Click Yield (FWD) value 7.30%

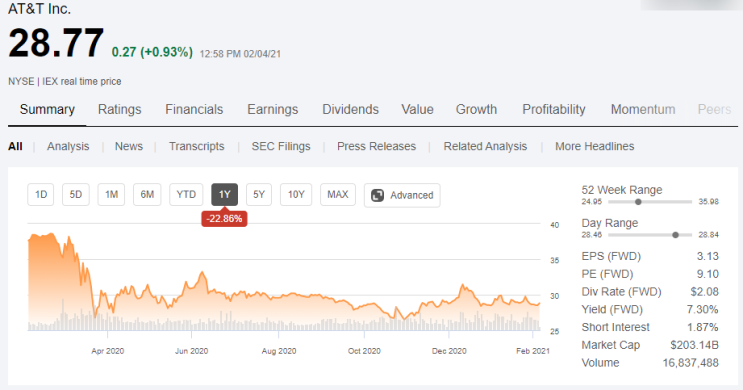tap(703, 310)
